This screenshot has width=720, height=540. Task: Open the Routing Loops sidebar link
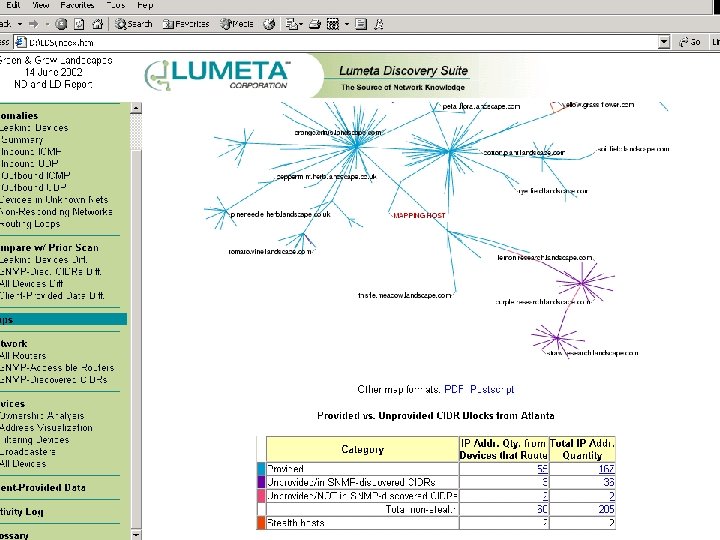point(30,224)
